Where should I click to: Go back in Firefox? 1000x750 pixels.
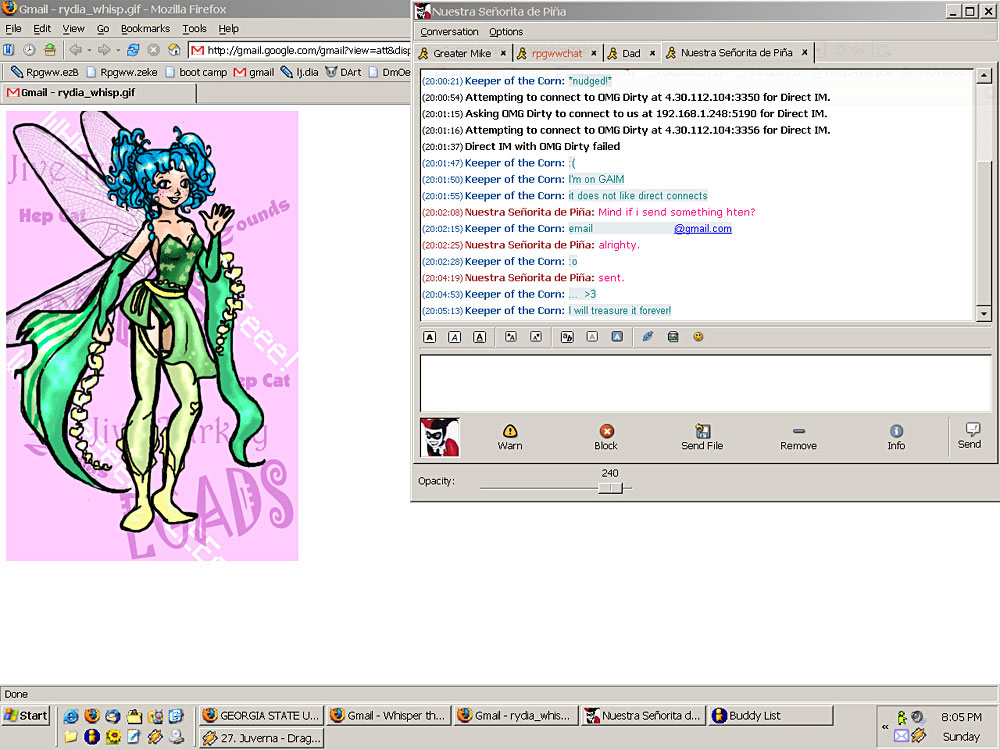click(76, 50)
